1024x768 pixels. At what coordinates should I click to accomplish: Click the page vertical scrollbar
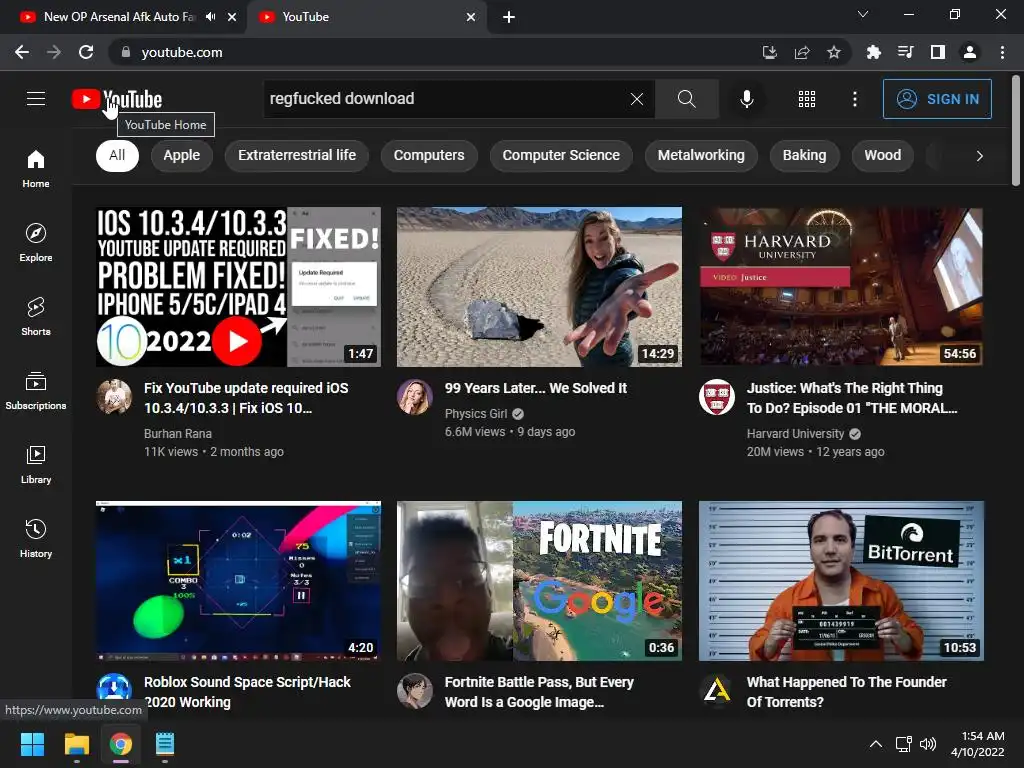pyautogui.click(x=1016, y=131)
